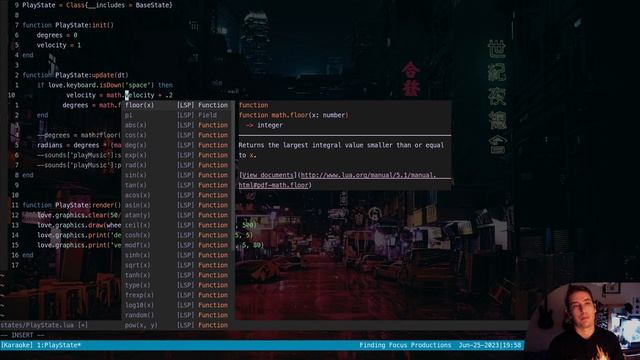Pick rad(x) from the list
The width and height of the screenshot is (640, 360).
pyautogui.click(x=178, y=165)
